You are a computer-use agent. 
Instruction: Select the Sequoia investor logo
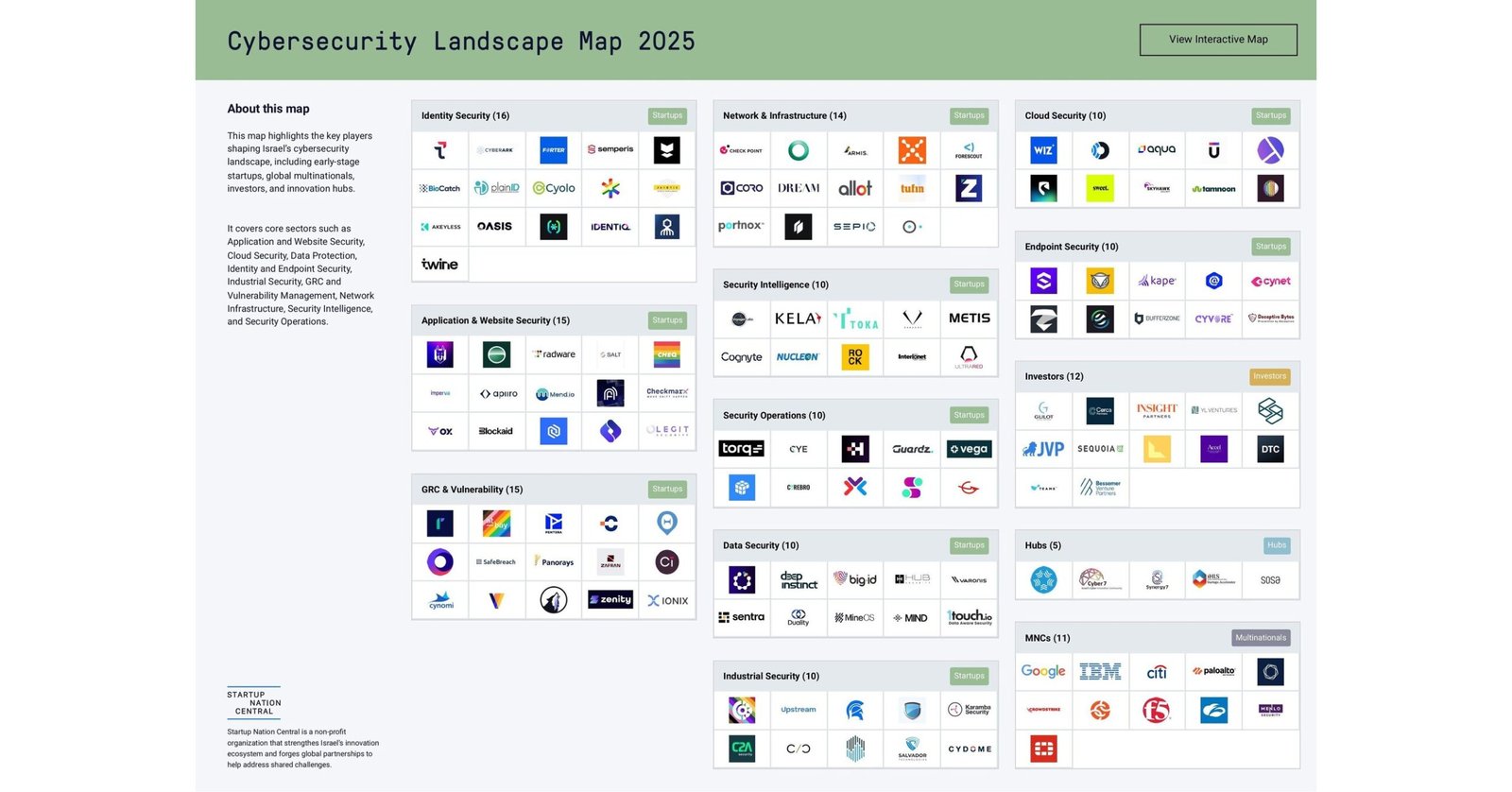[1100, 449]
